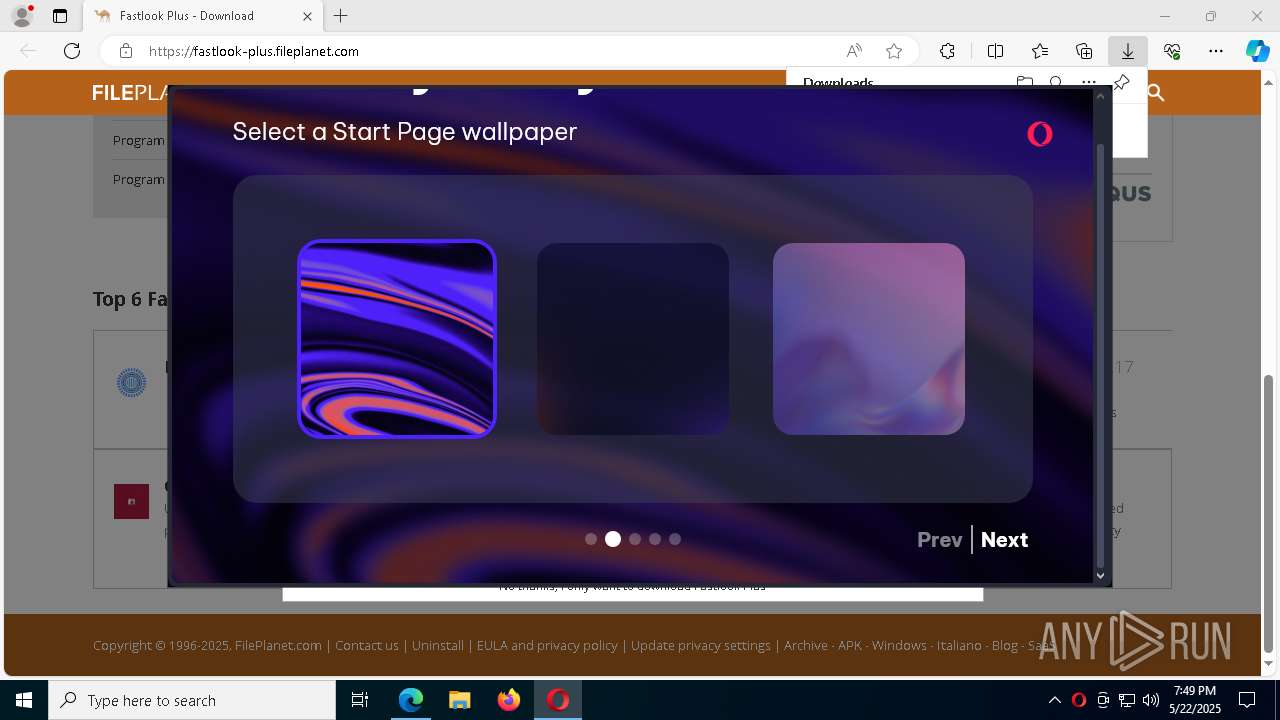Open Edge Settings and more menu

(x=1216, y=51)
